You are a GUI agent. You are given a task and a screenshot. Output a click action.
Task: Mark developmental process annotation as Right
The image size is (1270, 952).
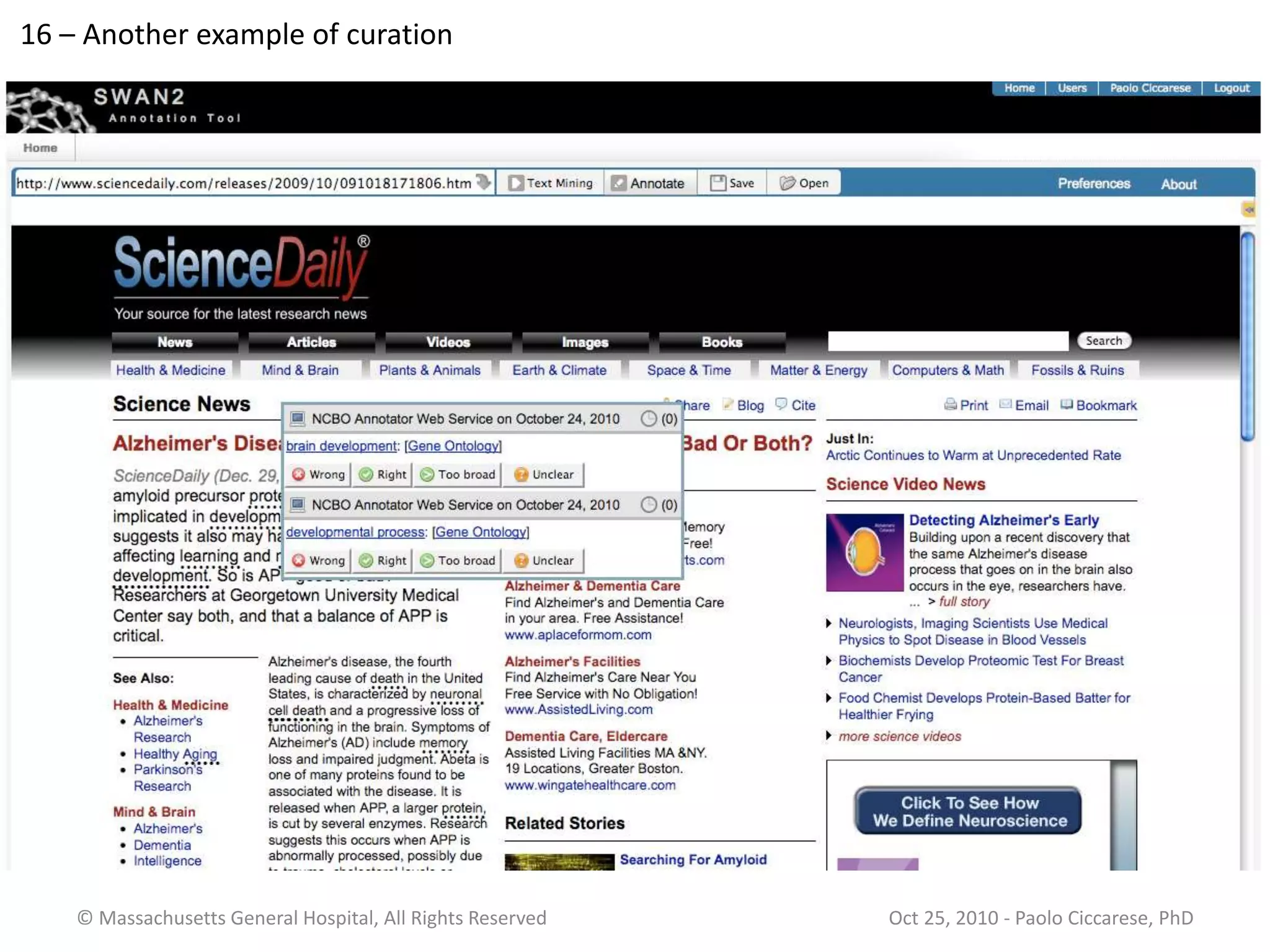click(x=383, y=560)
